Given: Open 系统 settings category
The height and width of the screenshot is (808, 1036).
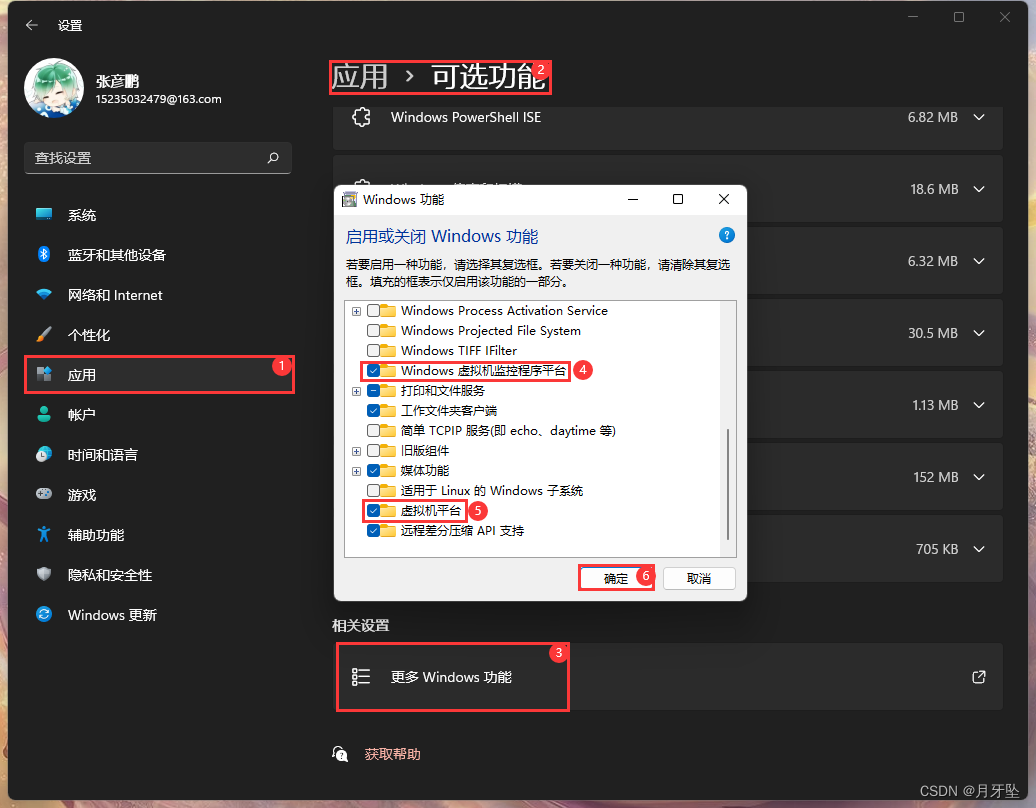Looking at the screenshot, I should pyautogui.click(x=157, y=215).
